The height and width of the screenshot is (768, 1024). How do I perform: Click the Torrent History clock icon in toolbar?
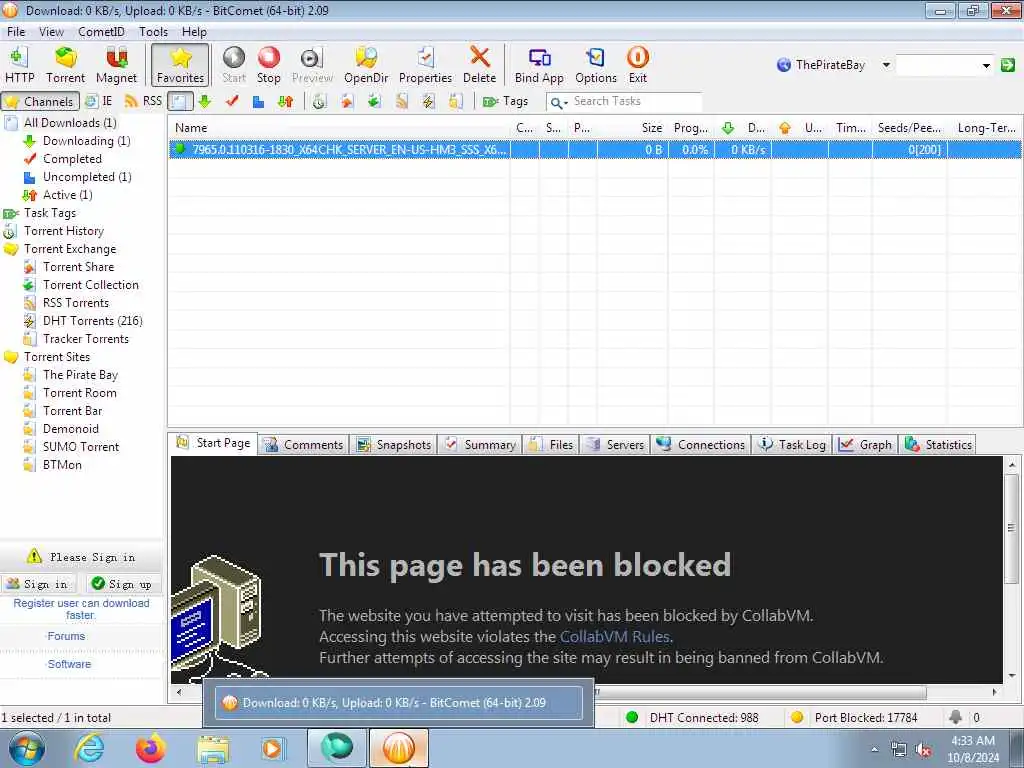[319, 101]
